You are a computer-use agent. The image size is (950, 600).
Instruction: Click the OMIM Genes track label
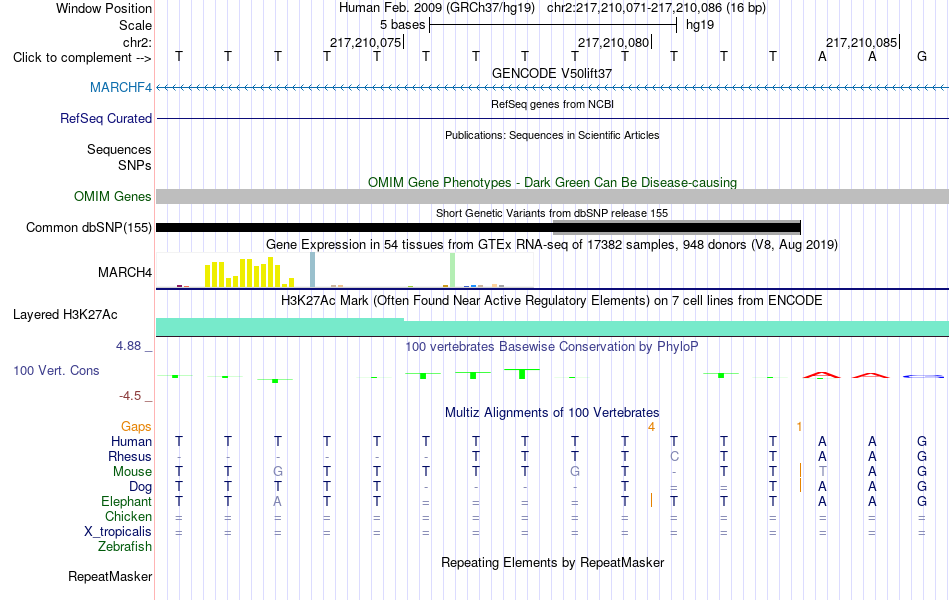112,196
